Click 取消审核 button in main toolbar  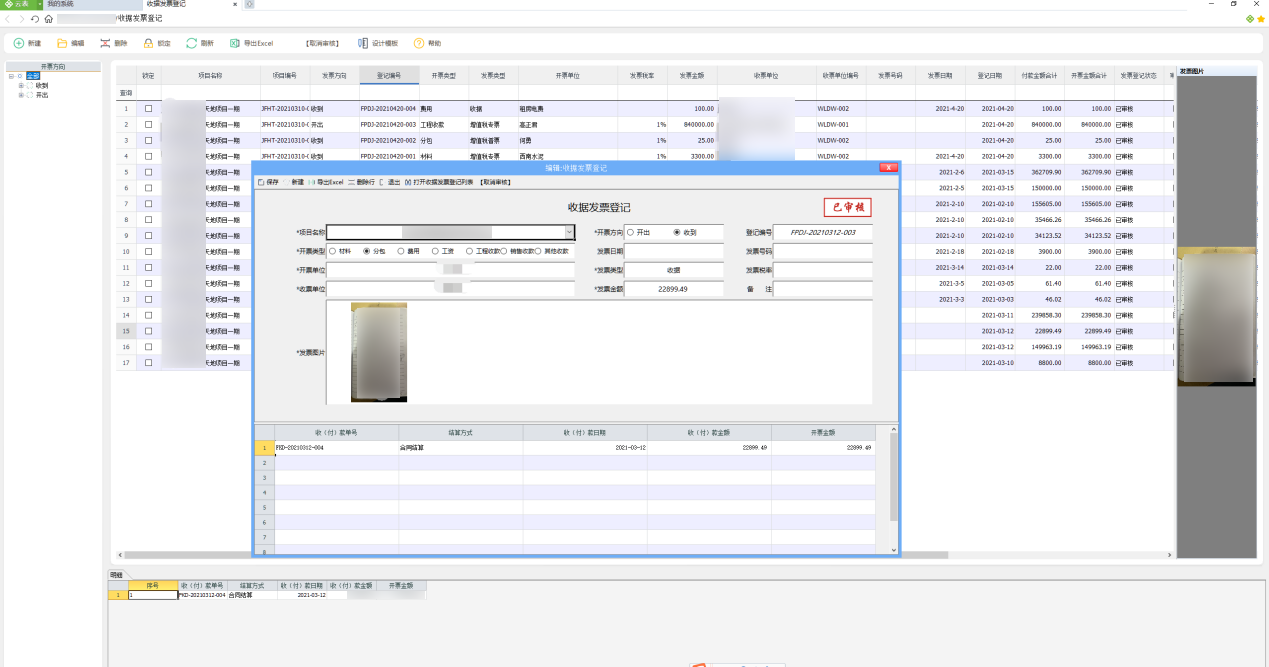click(x=323, y=43)
